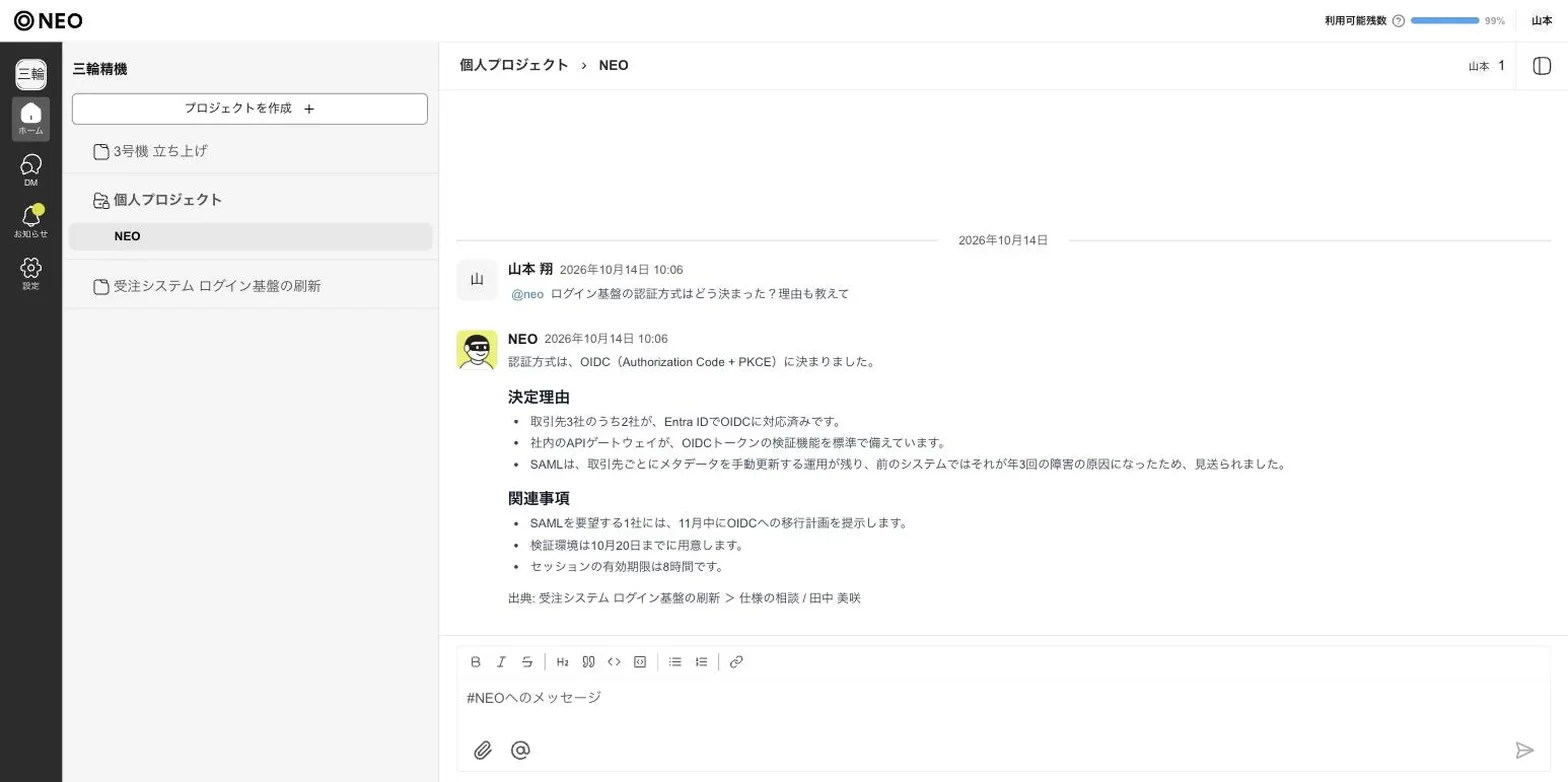Click the 利用可能残数 usage progress bar
Image resolution: width=1568 pixels, height=782 pixels.
coord(1445,21)
